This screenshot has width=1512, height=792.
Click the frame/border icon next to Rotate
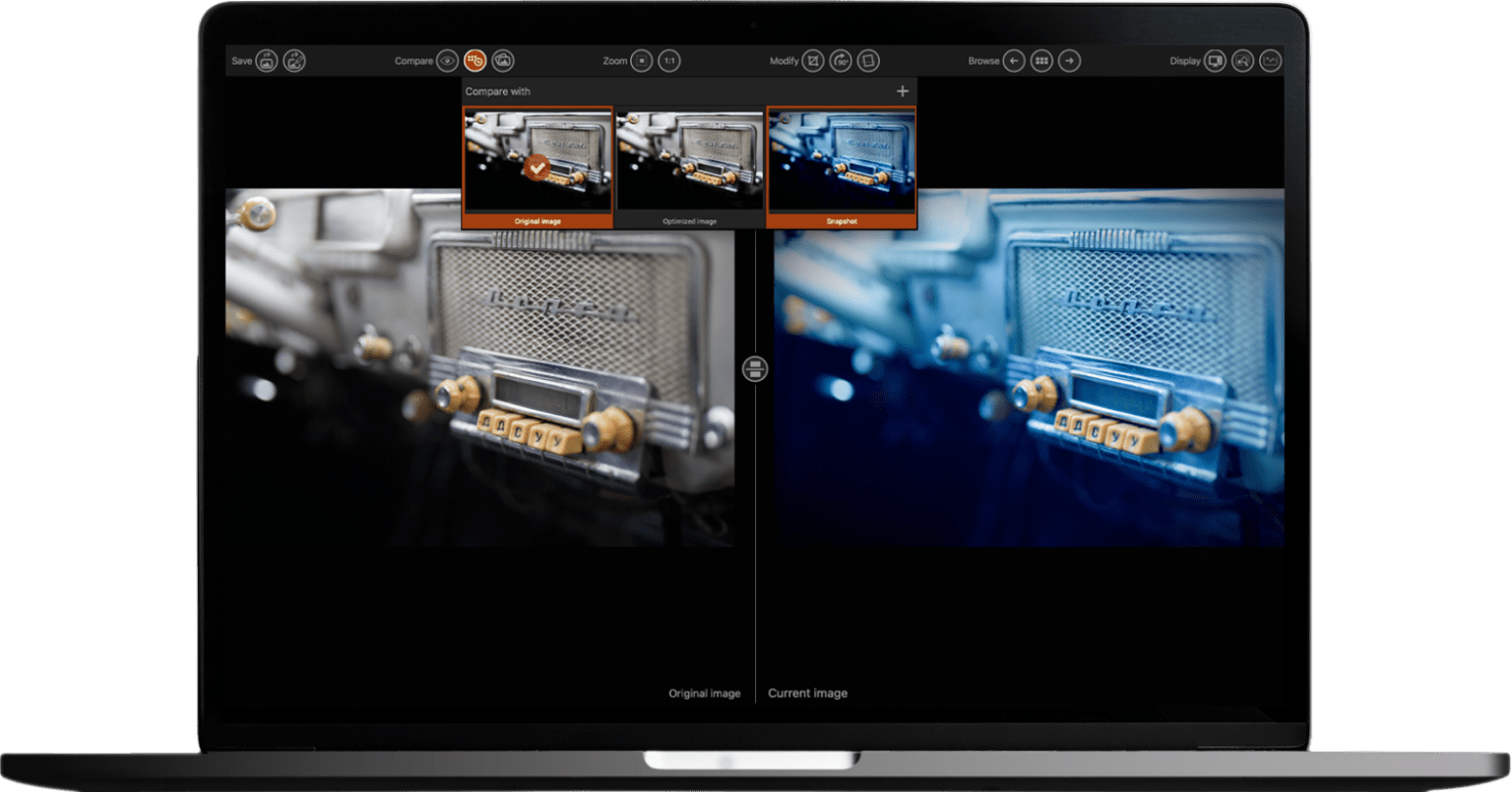coord(867,60)
